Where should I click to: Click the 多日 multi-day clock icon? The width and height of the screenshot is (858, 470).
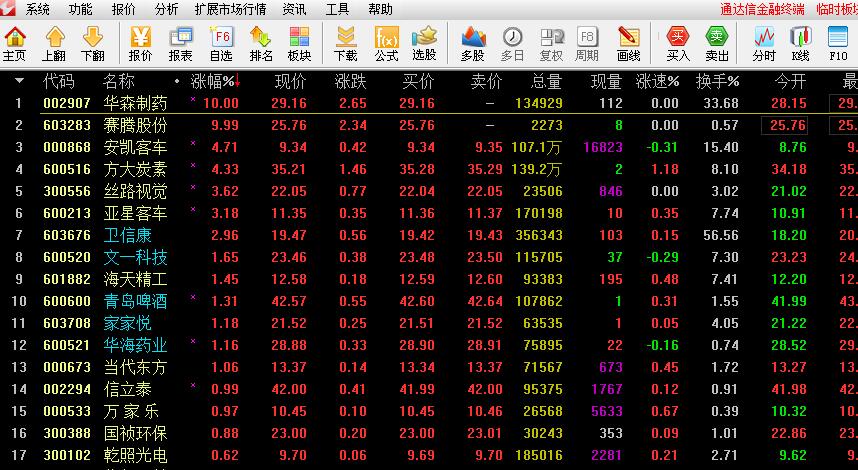513,44
